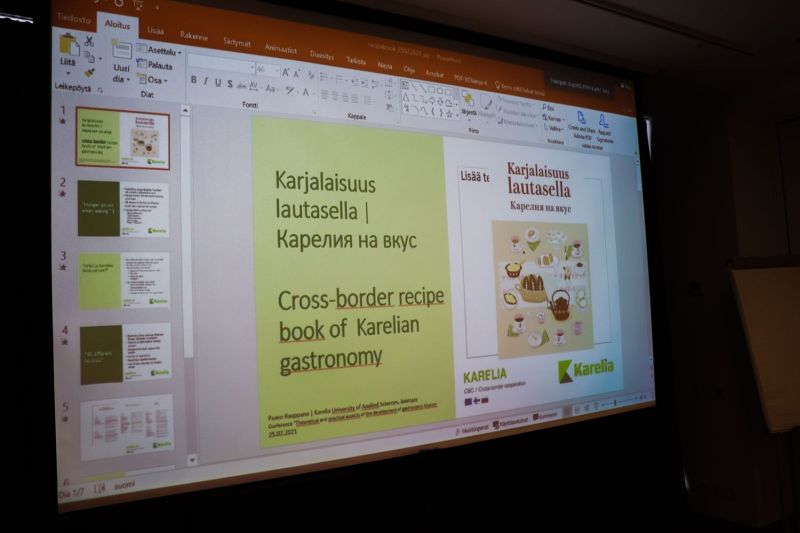The width and height of the screenshot is (800, 533).
Task: Click the strikethrough abc icon
Action: click(241, 86)
